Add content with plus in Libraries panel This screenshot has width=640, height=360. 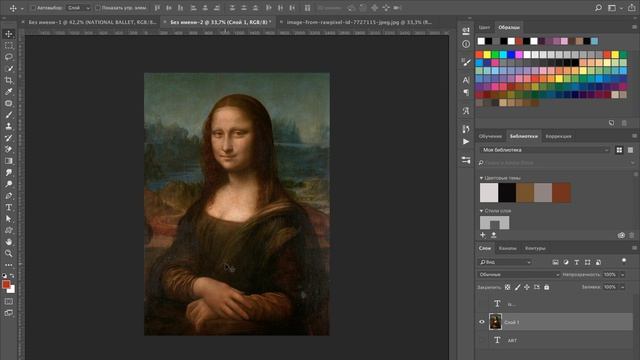point(483,235)
